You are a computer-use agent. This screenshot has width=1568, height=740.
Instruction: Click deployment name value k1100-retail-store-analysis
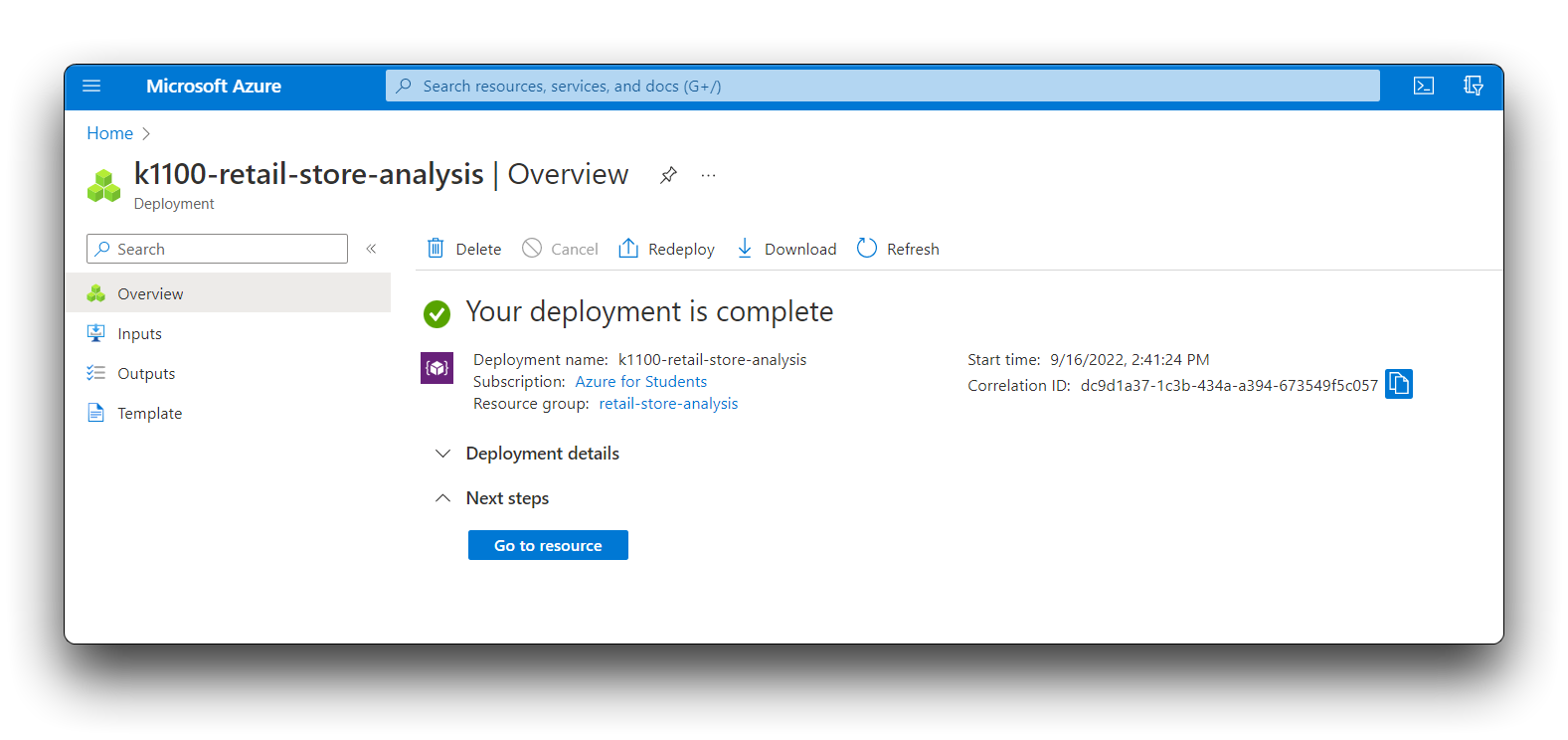(712, 360)
